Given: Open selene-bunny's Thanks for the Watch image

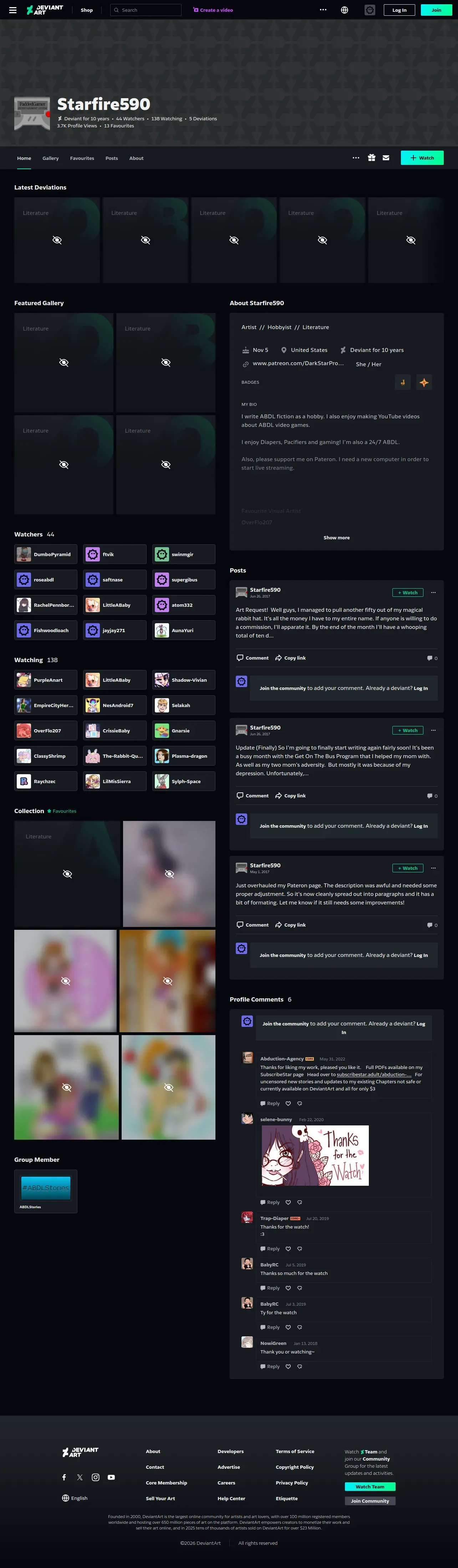Looking at the screenshot, I should pyautogui.click(x=315, y=1155).
